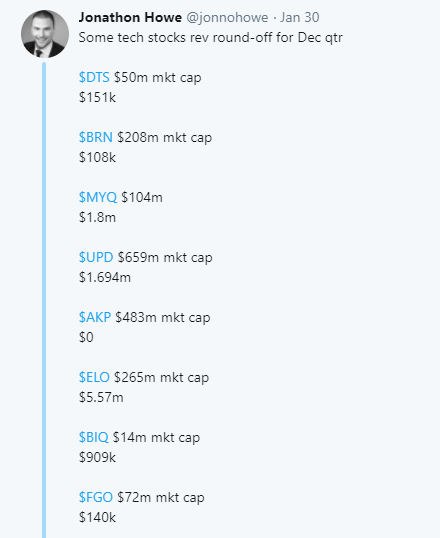Click the tweet text 'Some tech stocks rev round-off'

[175, 37]
